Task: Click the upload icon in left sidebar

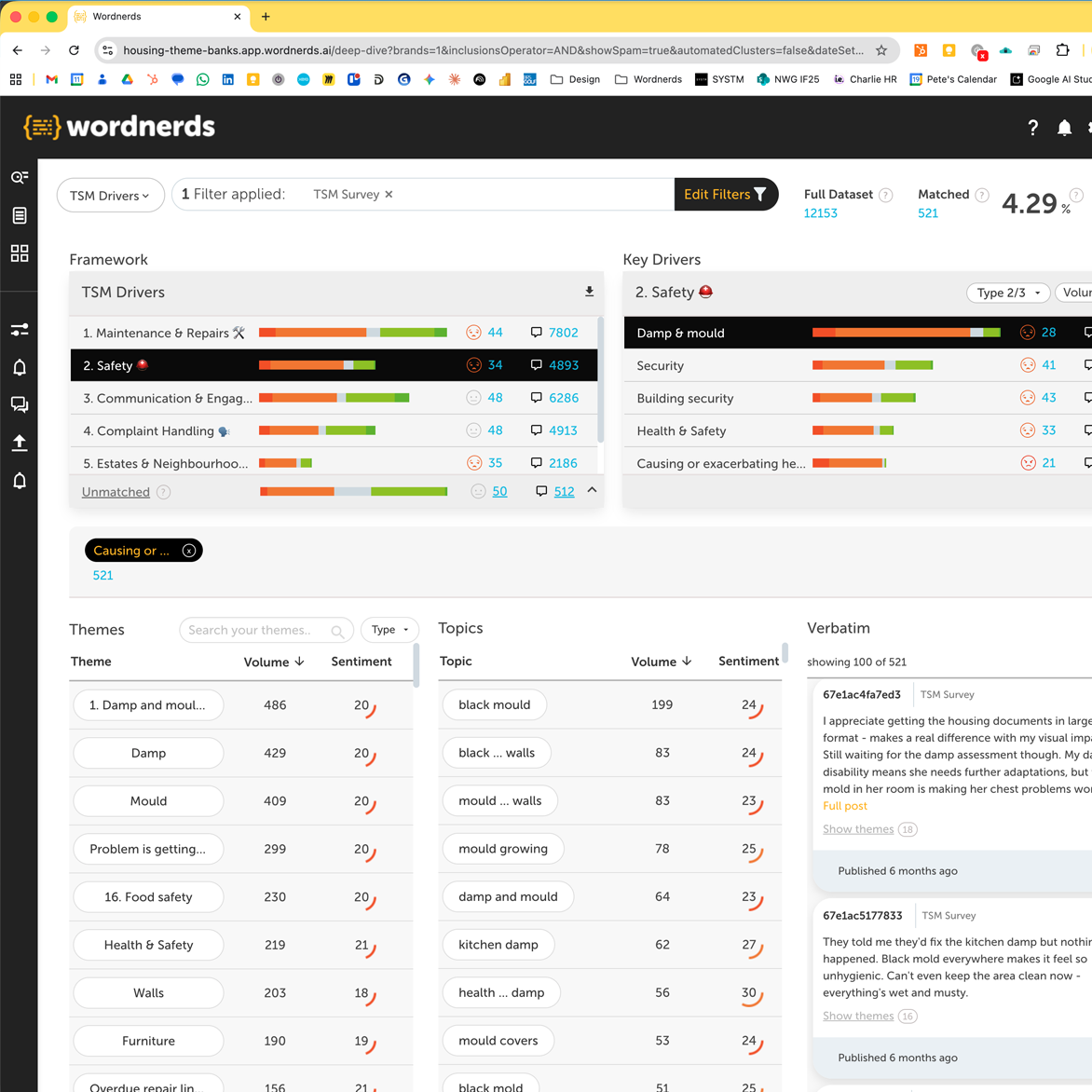Action: (20, 443)
